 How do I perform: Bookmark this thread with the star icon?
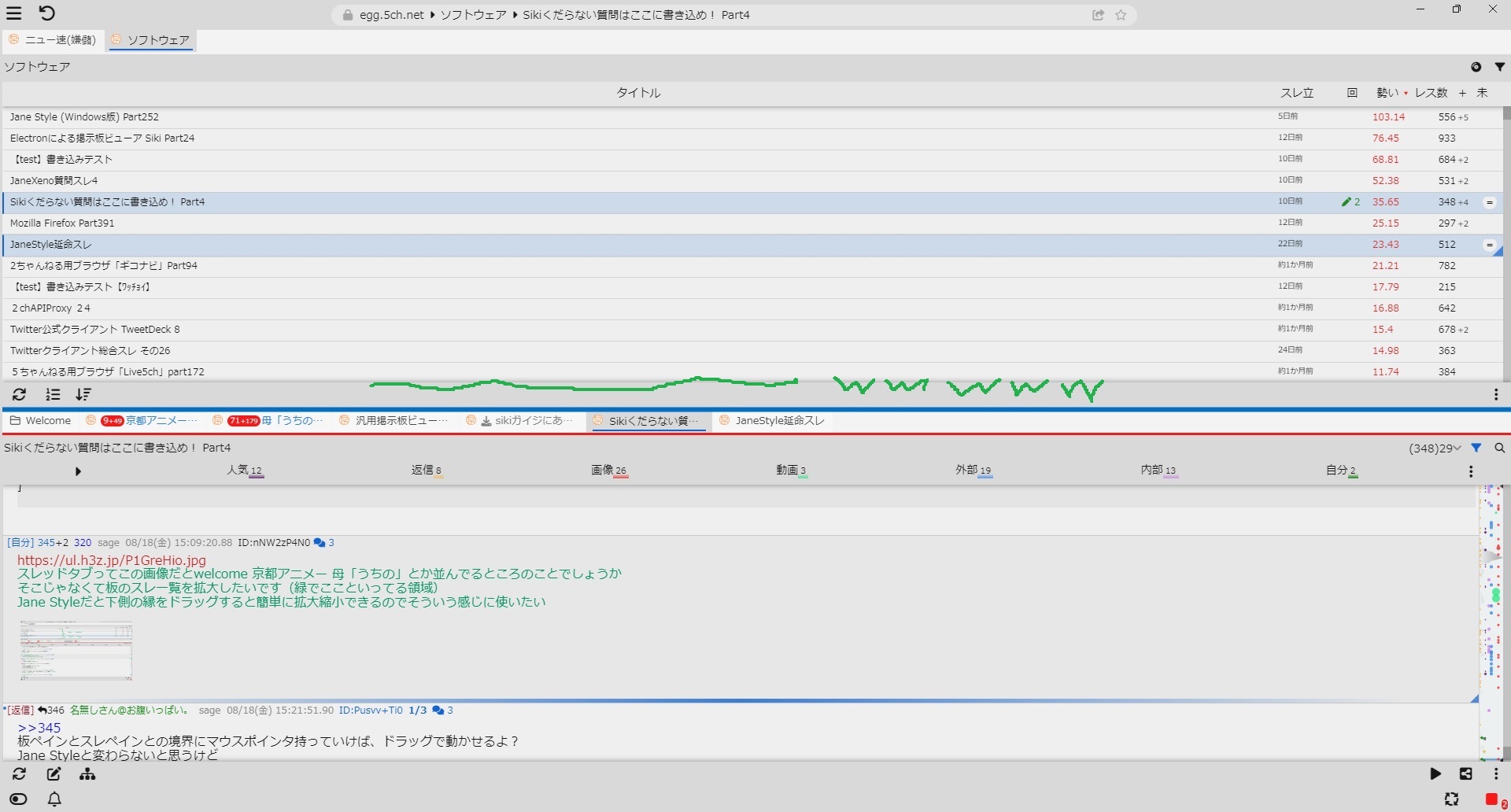pyautogui.click(x=1121, y=15)
